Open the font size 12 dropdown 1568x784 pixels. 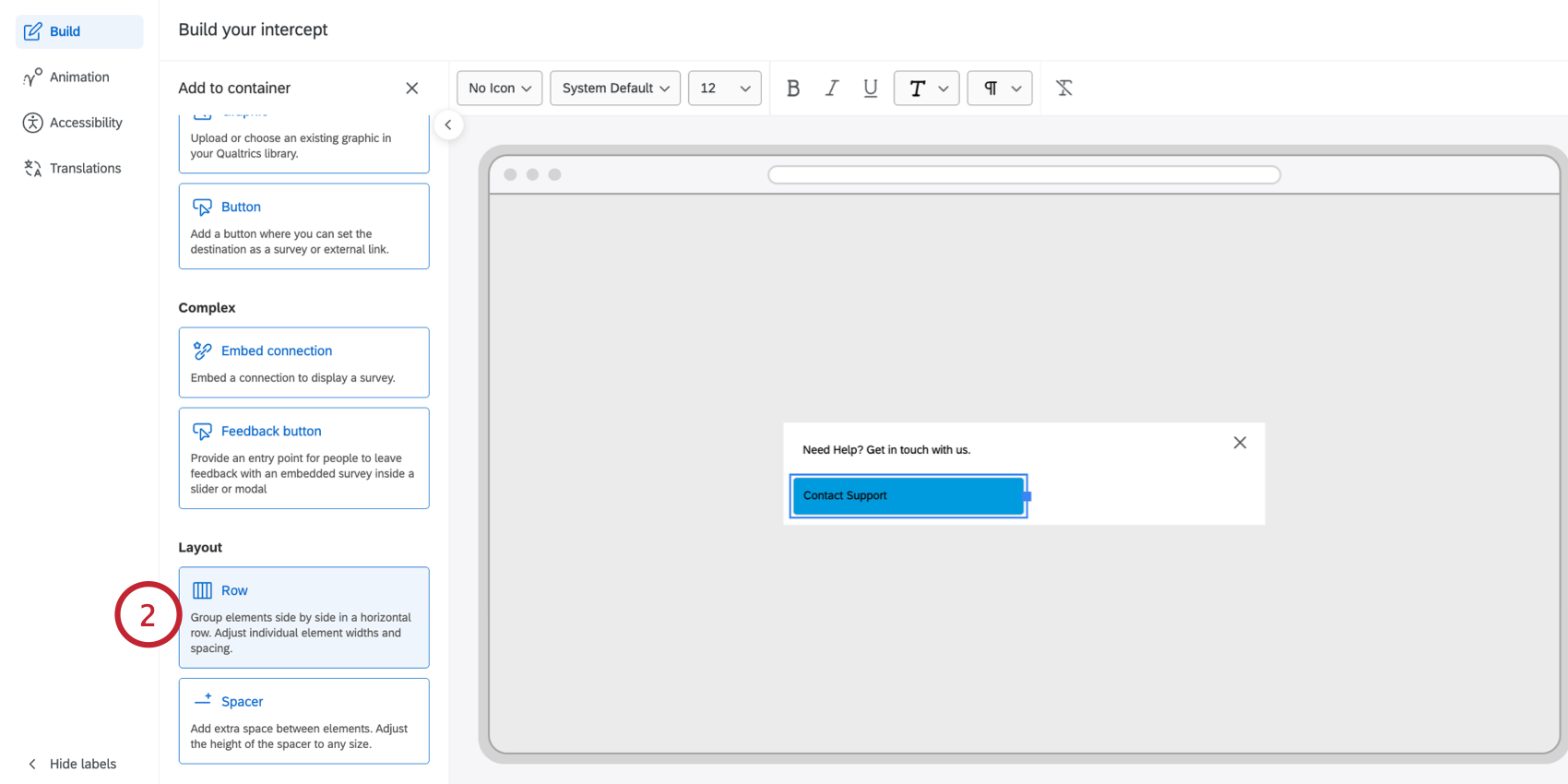click(x=725, y=89)
